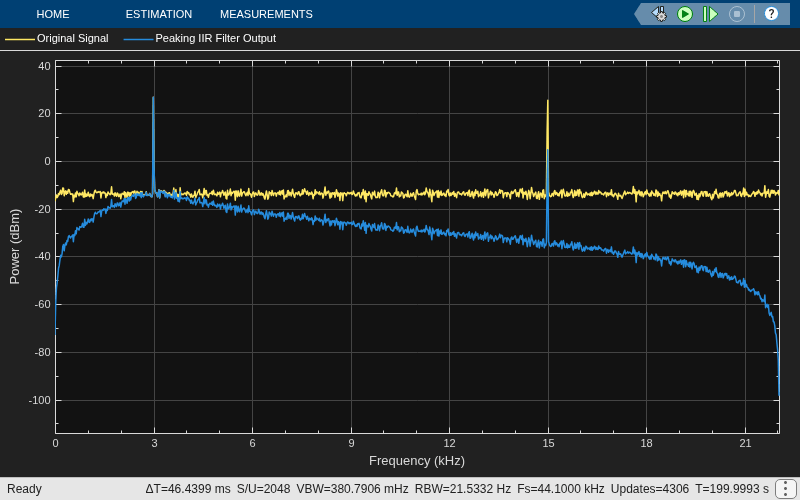This screenshot has height=500, width=800.
Task: Click the RBW=21.5332 Hz status readout
Action: coord(463,489)
